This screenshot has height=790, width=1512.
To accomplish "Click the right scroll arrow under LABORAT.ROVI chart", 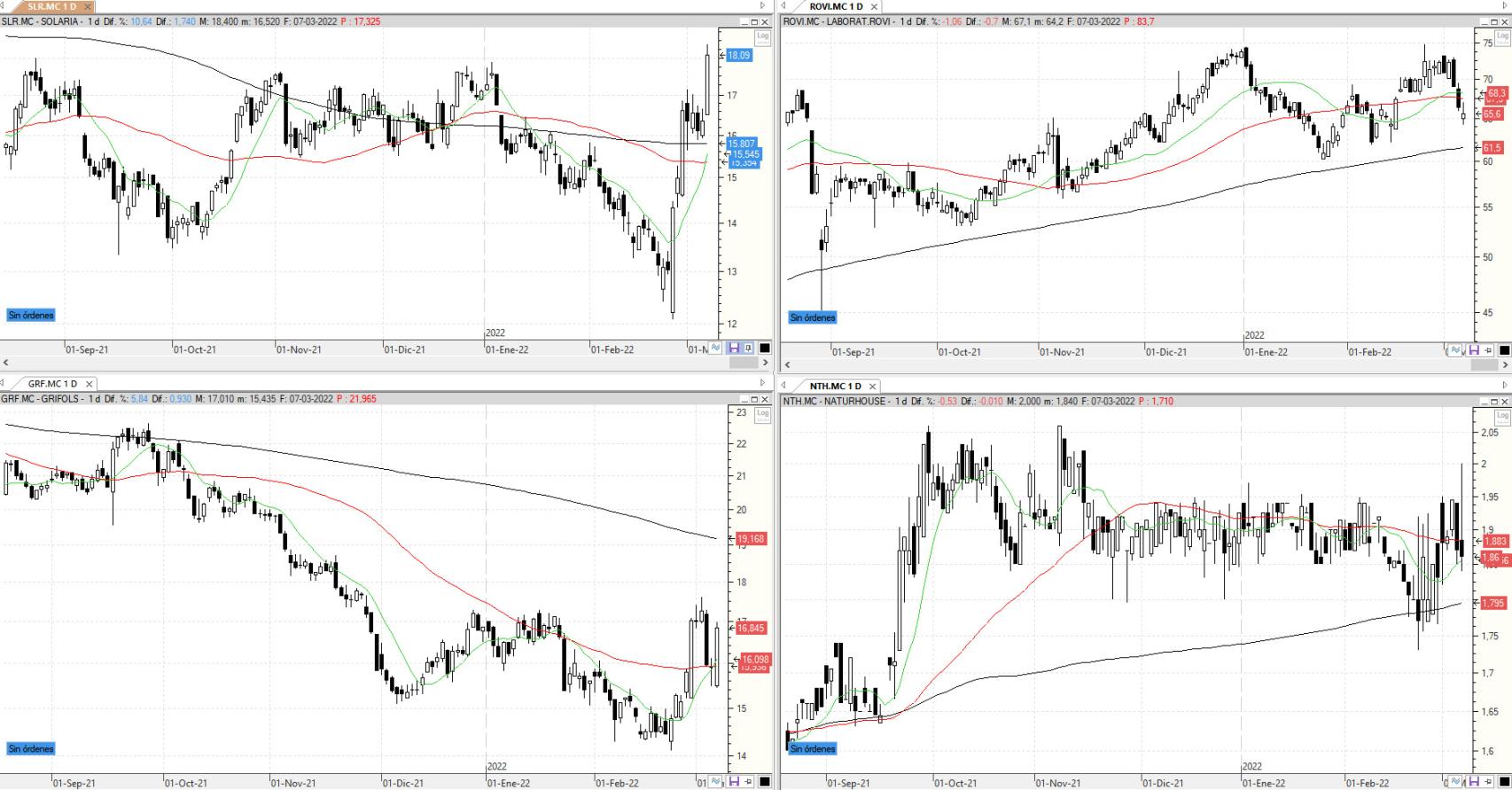I will point(1504,364).
